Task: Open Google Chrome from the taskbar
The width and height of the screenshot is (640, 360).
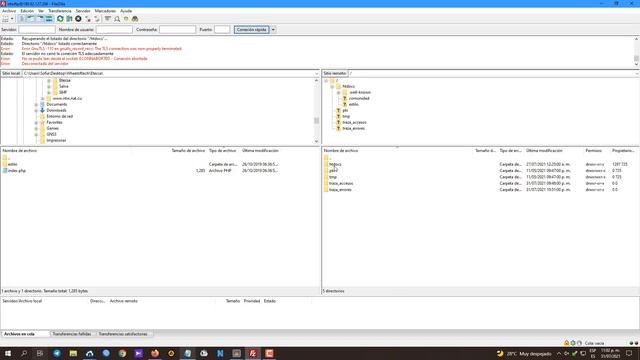Action: point(122,353)
